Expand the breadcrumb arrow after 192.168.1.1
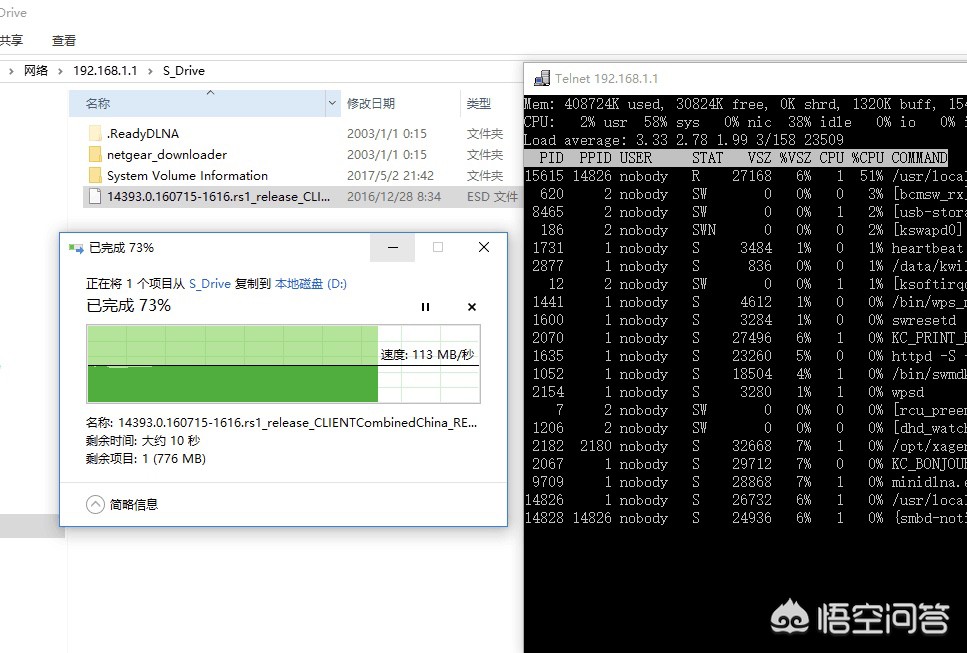 [150, 71]
